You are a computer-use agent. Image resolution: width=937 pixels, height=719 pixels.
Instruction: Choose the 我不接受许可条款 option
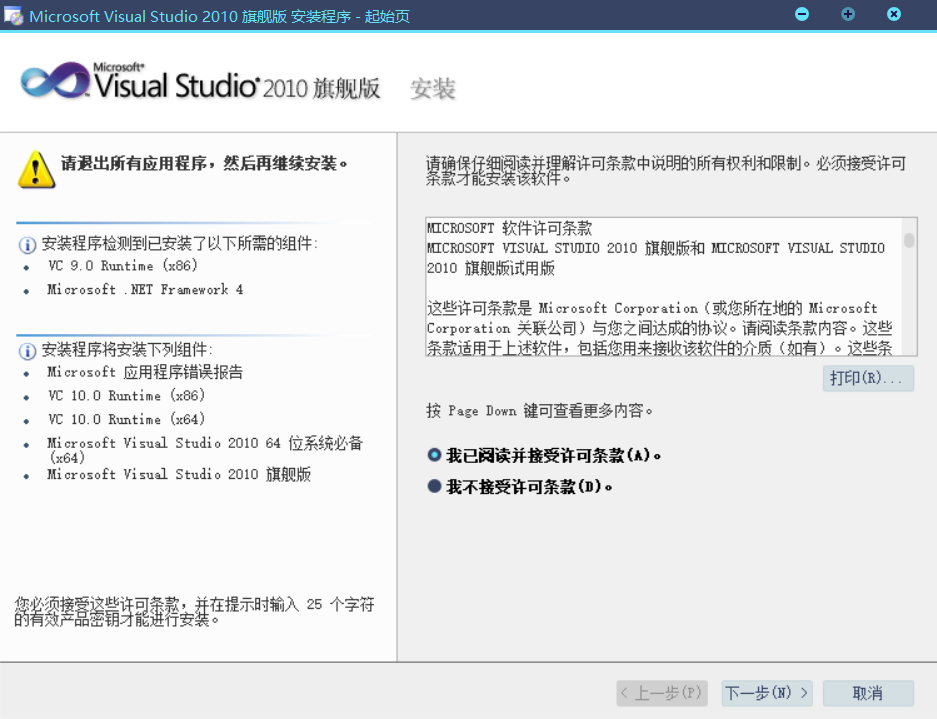[x=434, y=487]
